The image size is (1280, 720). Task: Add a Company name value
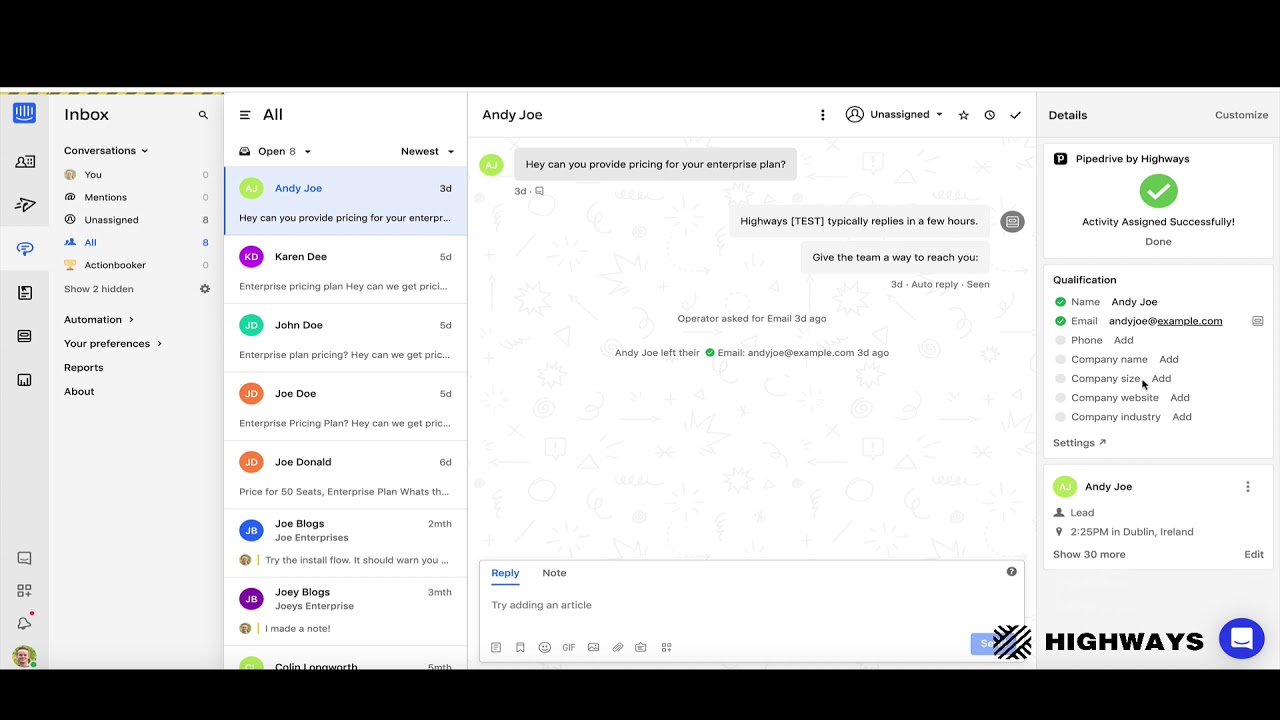pos(1169,359)
